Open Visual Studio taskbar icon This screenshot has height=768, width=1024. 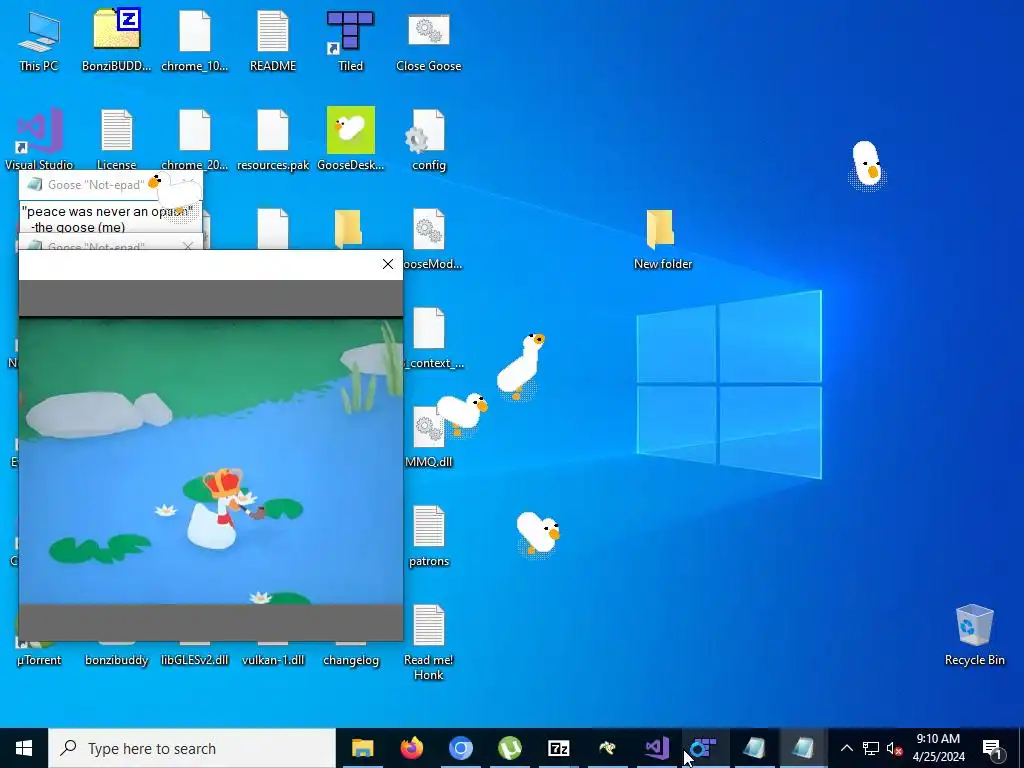656,748
